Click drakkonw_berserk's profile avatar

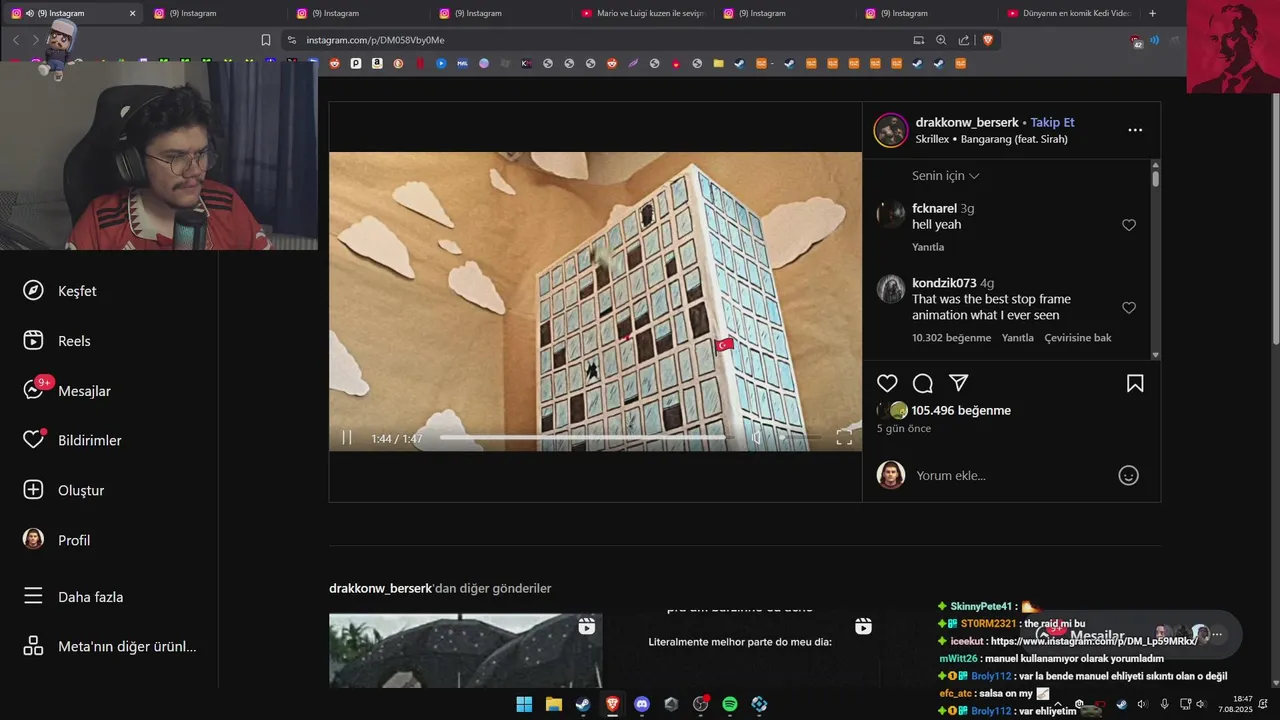coord(891,130)
